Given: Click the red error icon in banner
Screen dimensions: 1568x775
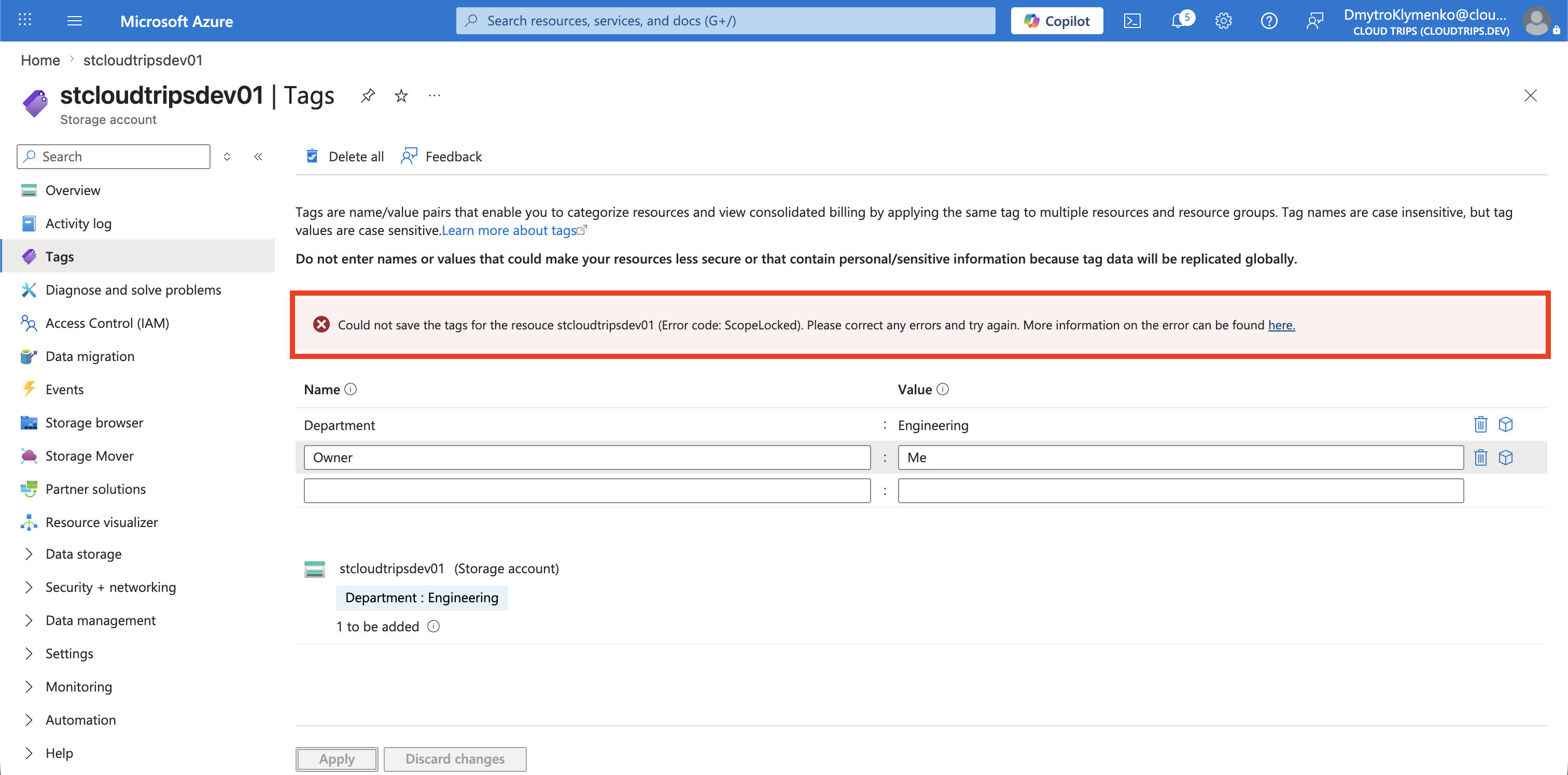Looking at the screenshot, I should tap(321, 325).
